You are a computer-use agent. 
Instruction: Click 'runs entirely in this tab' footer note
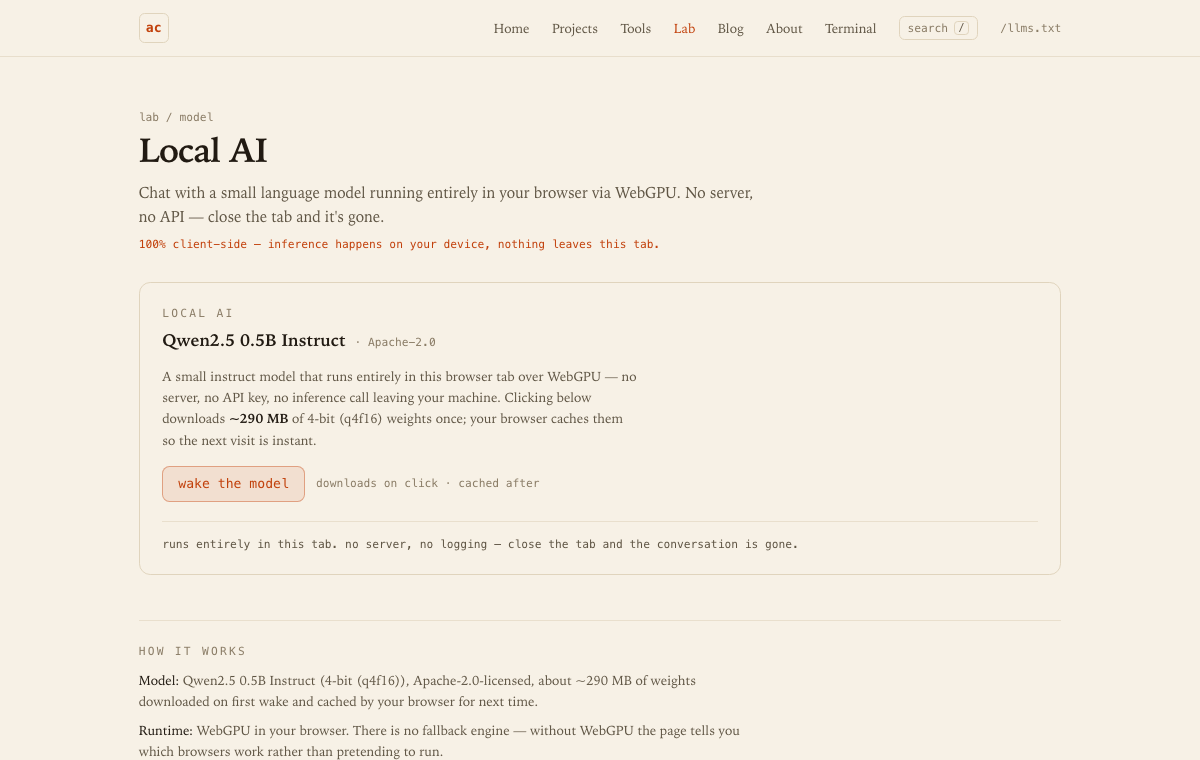click(x=480, y=544)
